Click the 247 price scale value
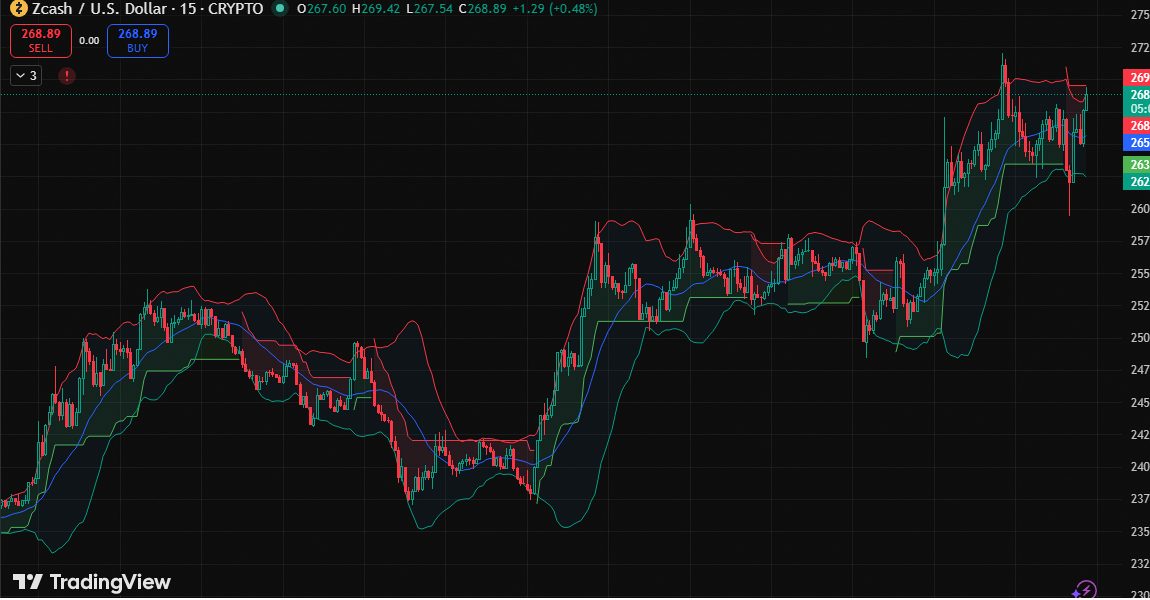 [x=1140, y=370]
